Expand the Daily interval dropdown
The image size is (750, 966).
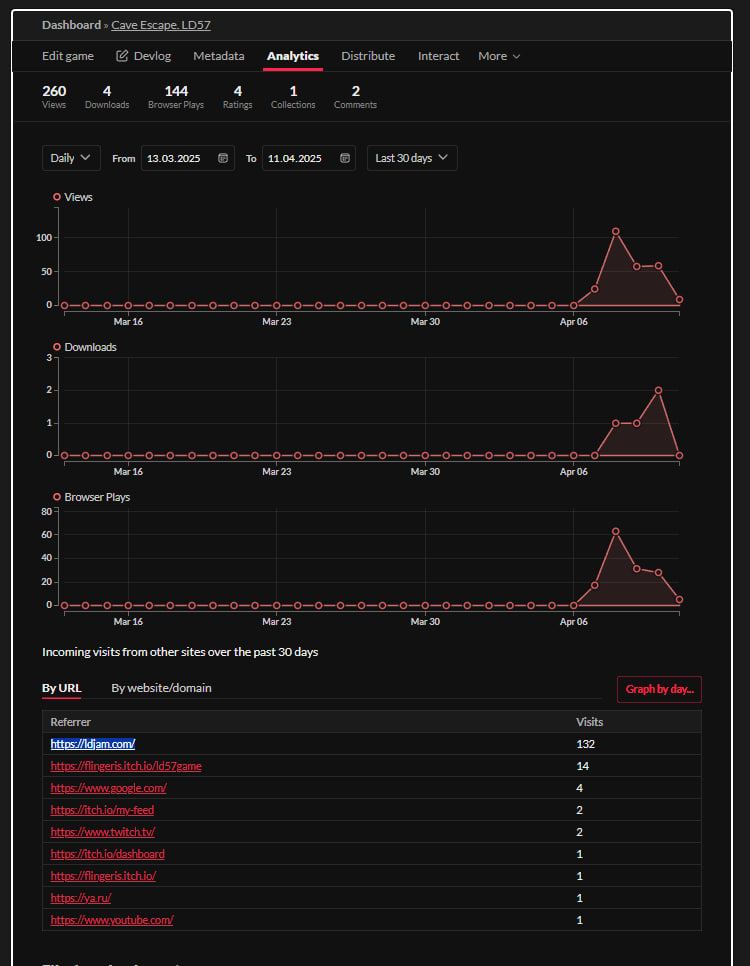pos(71,158)
